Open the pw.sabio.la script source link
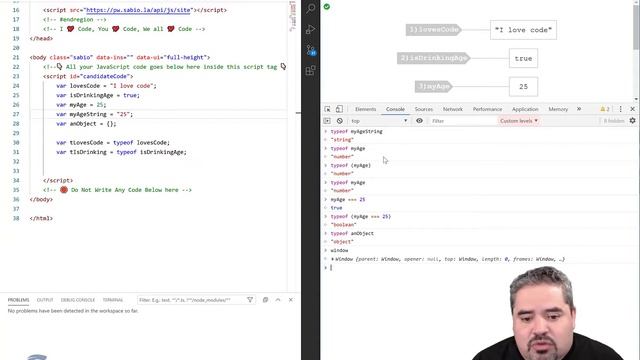Viewport: 640px width, 360px height. coord(138,10)
